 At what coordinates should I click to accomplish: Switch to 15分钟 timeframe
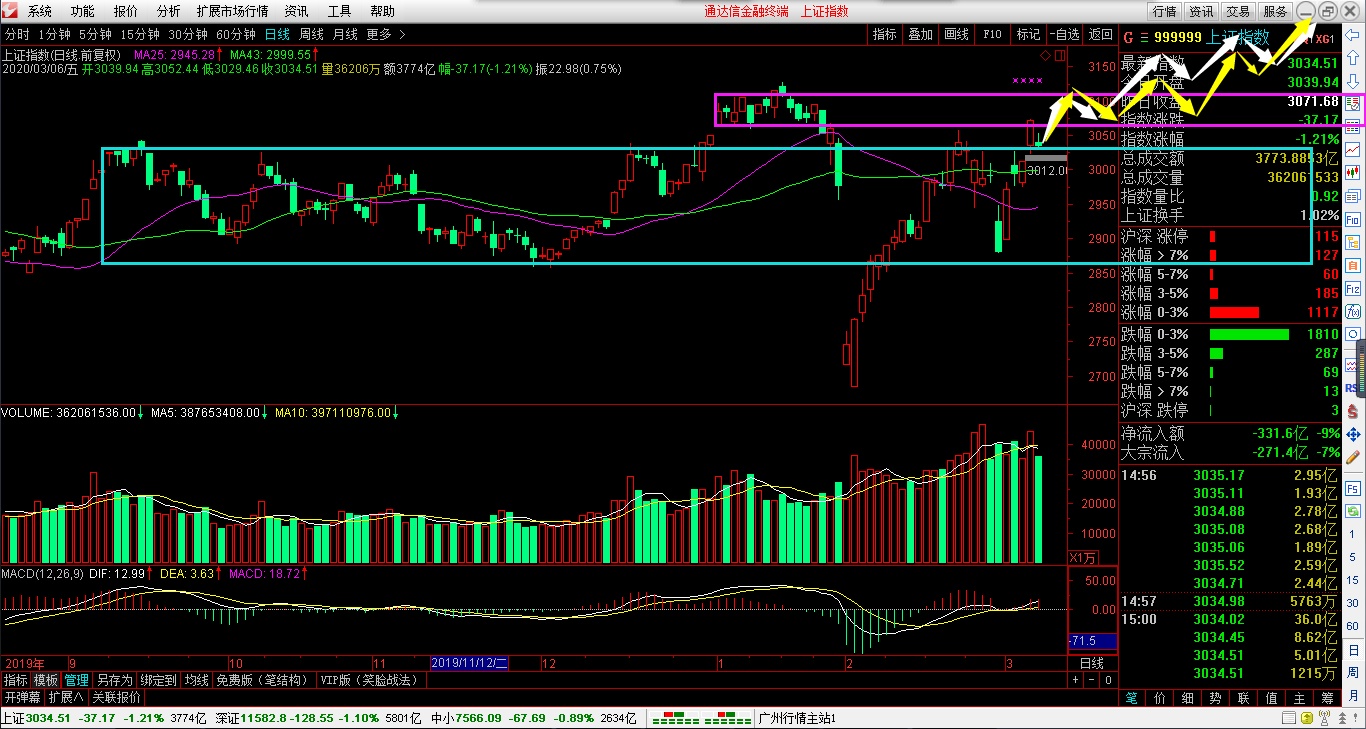coord(139,34)
